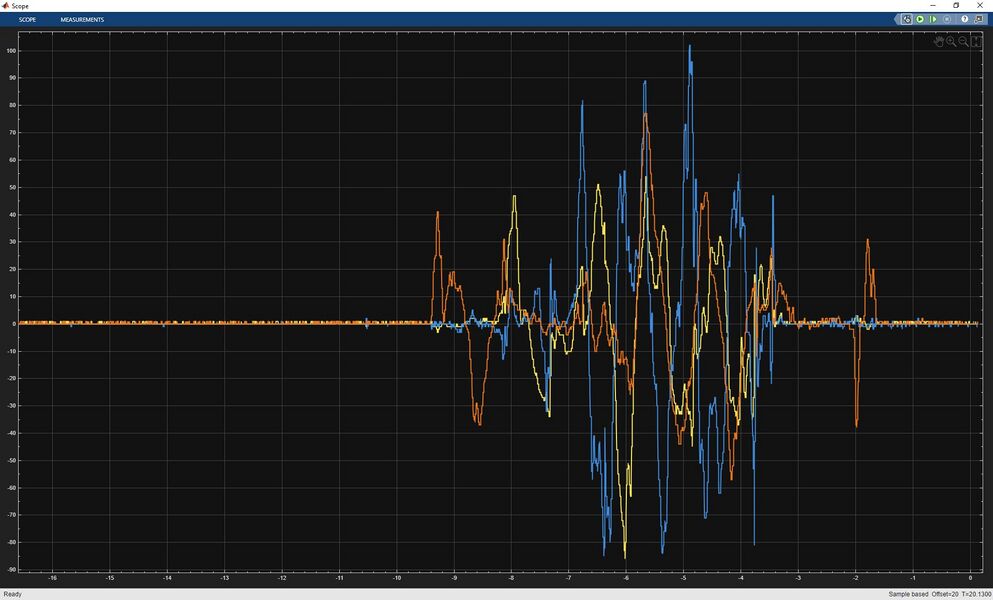Open the MEASUREMENTS tab
Image resolution: width=993 pixels, height=600 pixels.
(82, 20)
